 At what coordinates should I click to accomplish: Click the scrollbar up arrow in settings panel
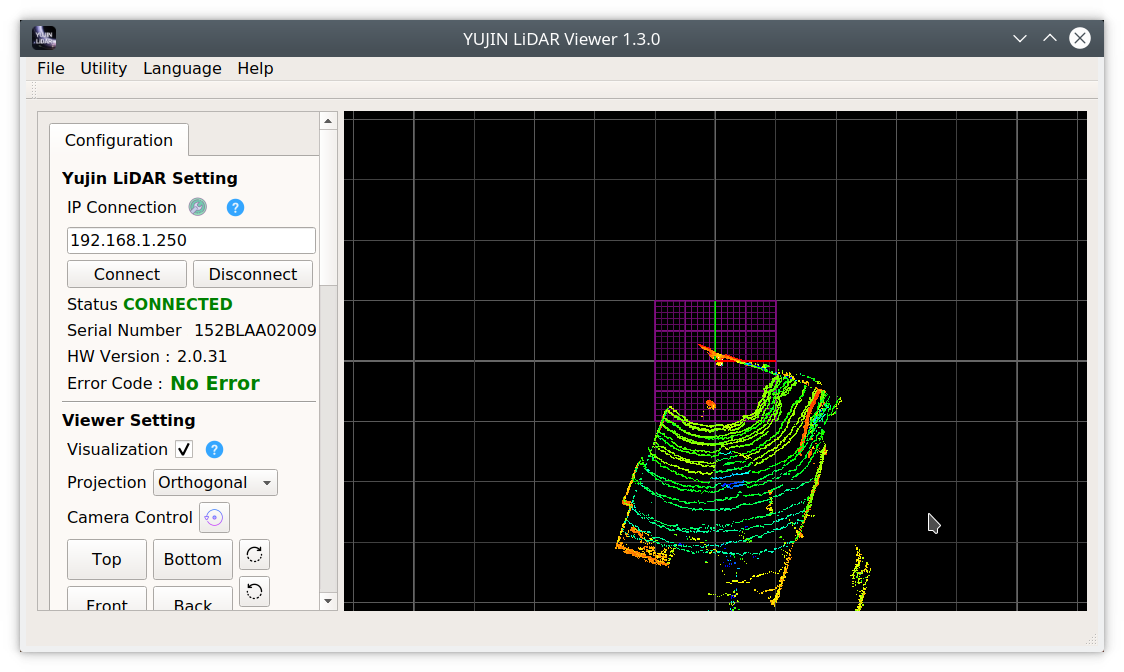(x=328, y=121)
